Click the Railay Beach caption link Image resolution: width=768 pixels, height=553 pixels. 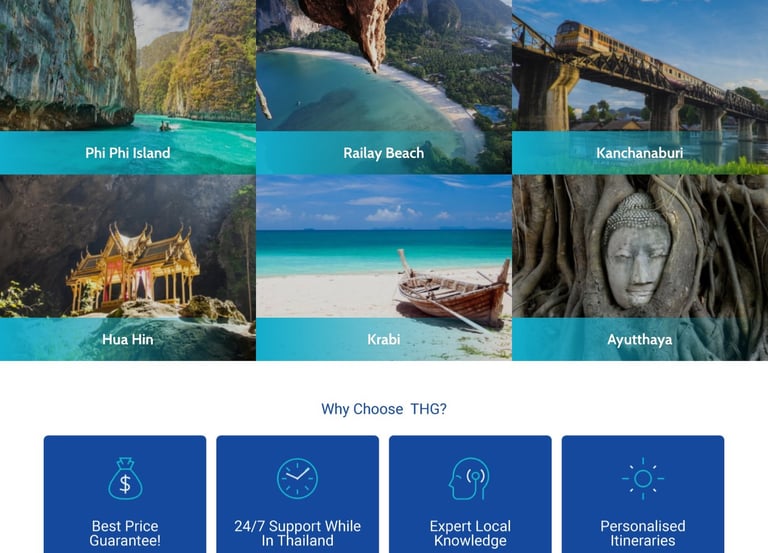[384, 153]
